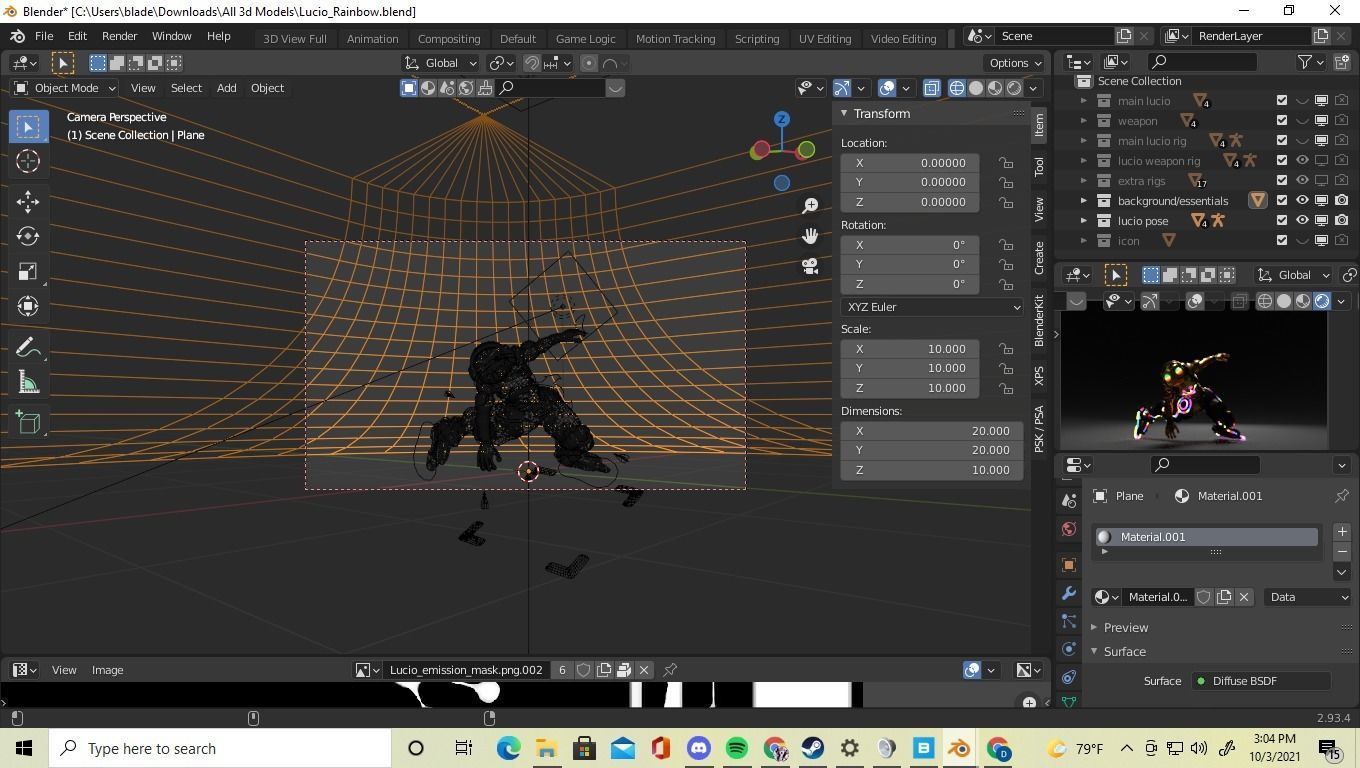Expand the main lucio collection
This screenshot has height=768, width=1360.
[x=1083, y=101]
